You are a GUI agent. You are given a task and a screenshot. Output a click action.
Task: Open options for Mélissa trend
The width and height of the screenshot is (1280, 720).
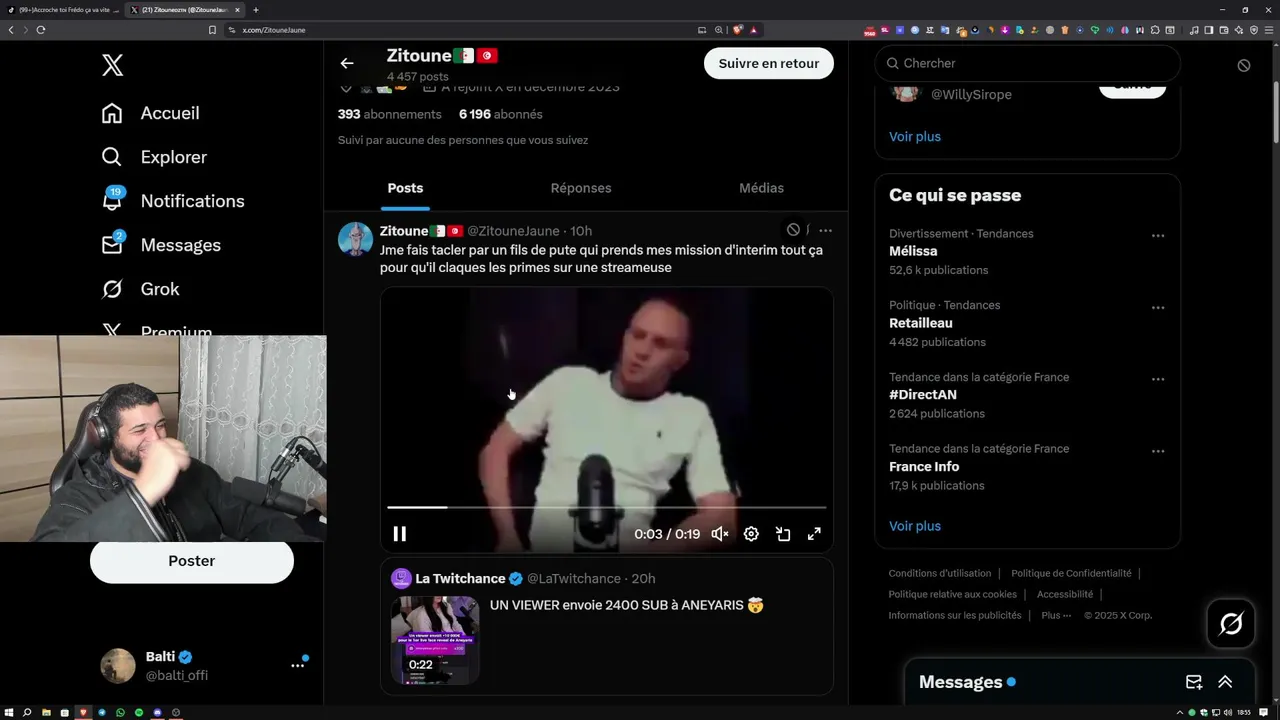click(1158, 236)
